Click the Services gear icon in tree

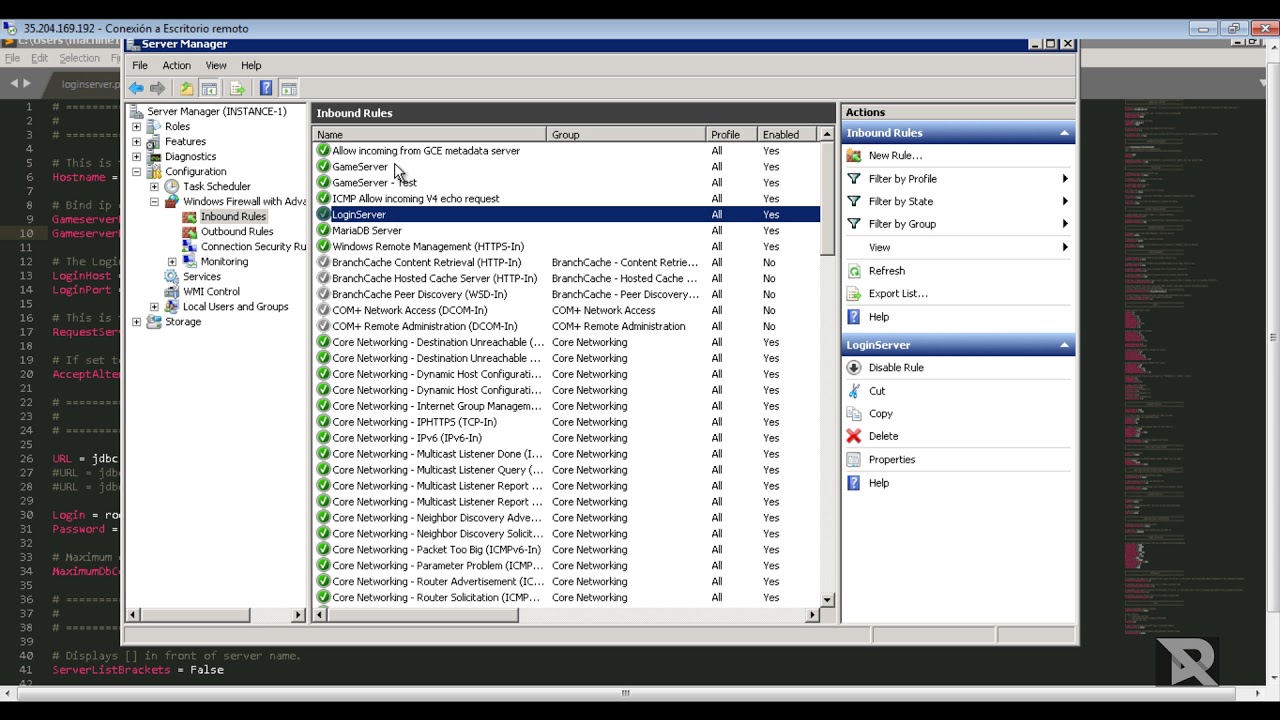click(172, 276)
